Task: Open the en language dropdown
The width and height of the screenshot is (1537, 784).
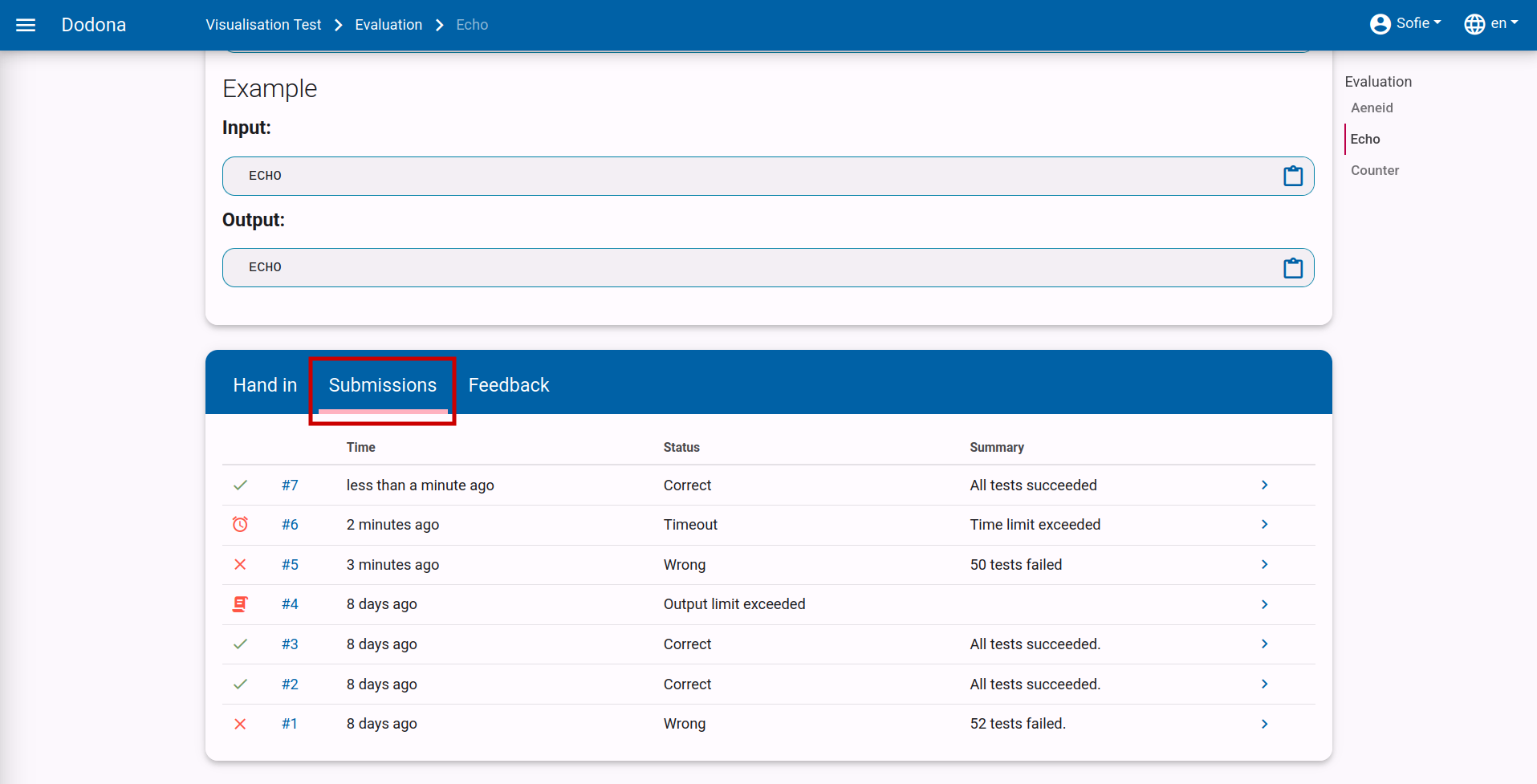Action: (1491, 24)
